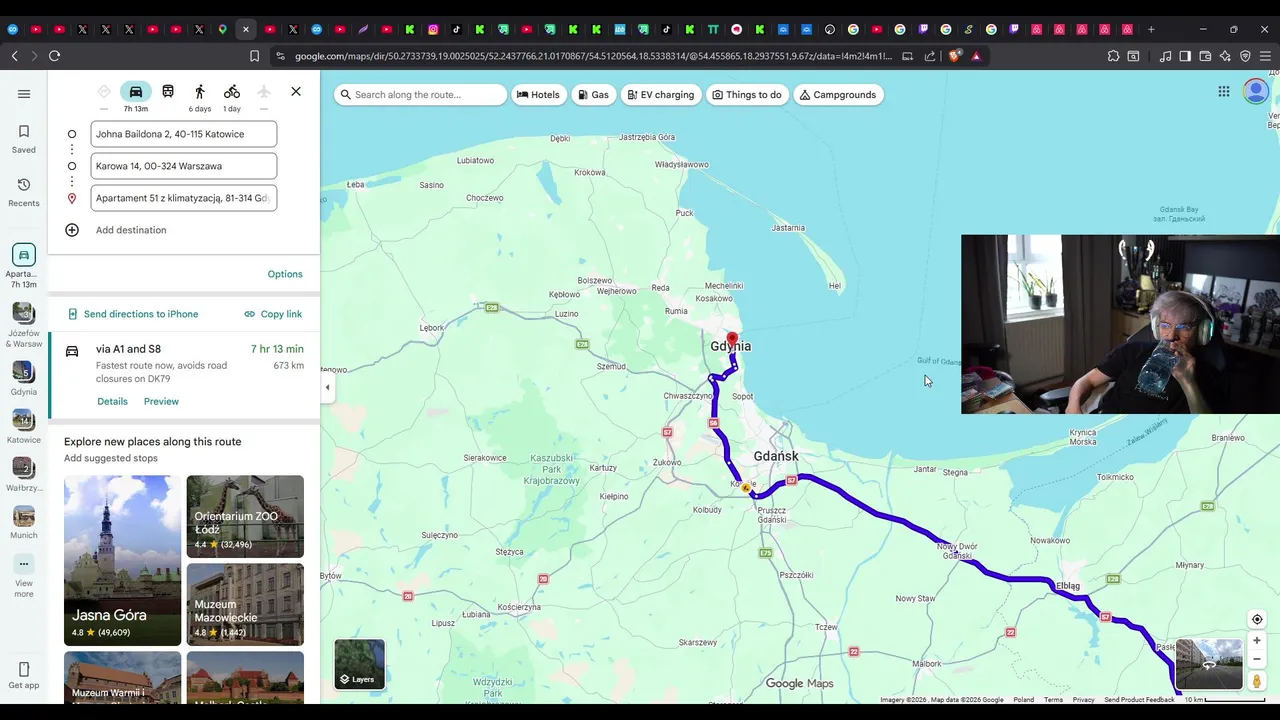Click Gdańsk city label on map
This screenshot has width=1280, height=720.
click(776, 456)
